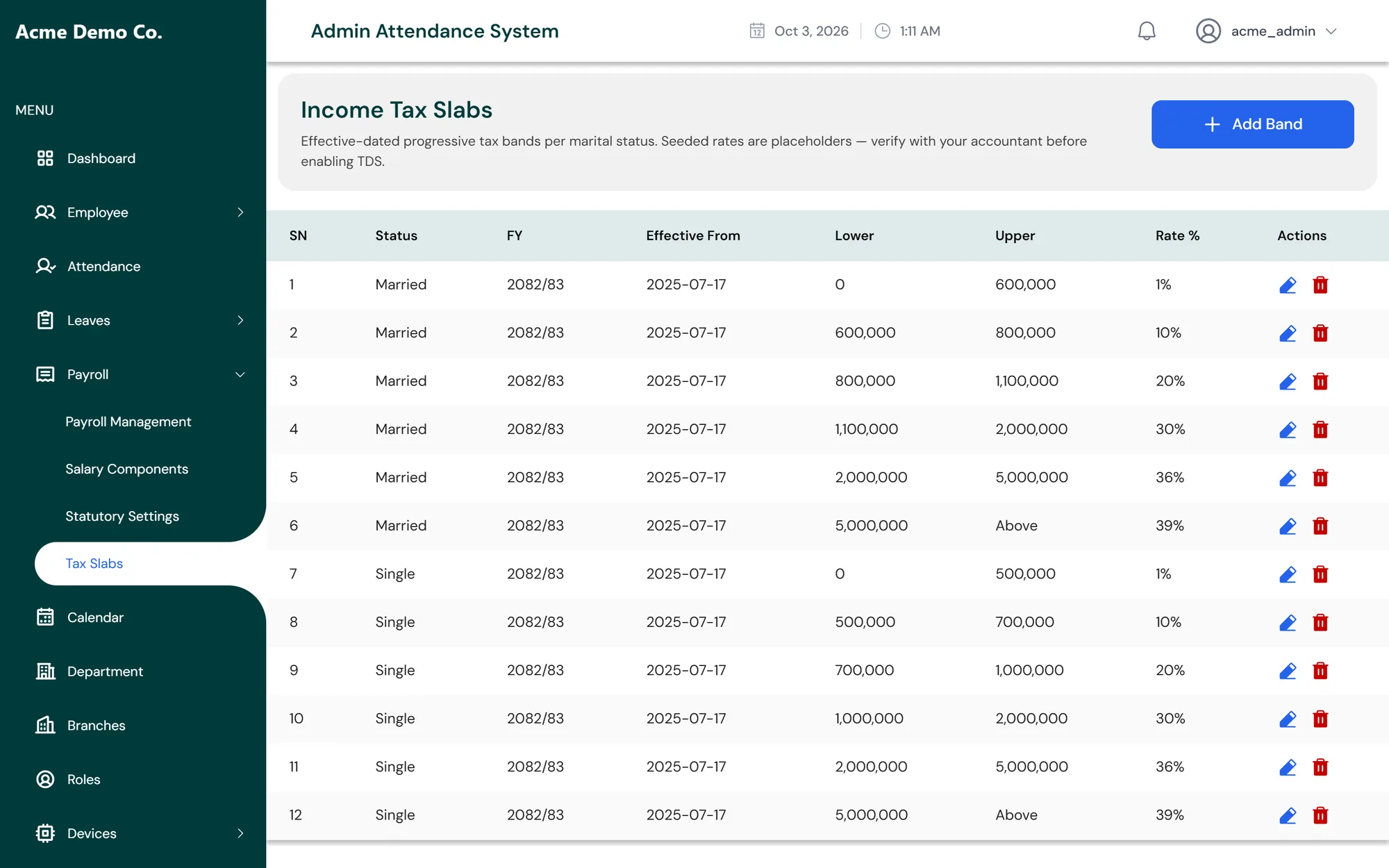Edit the Married 0 to 600,000 band
Viewport: 1389px width, 868px height.
coord(1288,285)
